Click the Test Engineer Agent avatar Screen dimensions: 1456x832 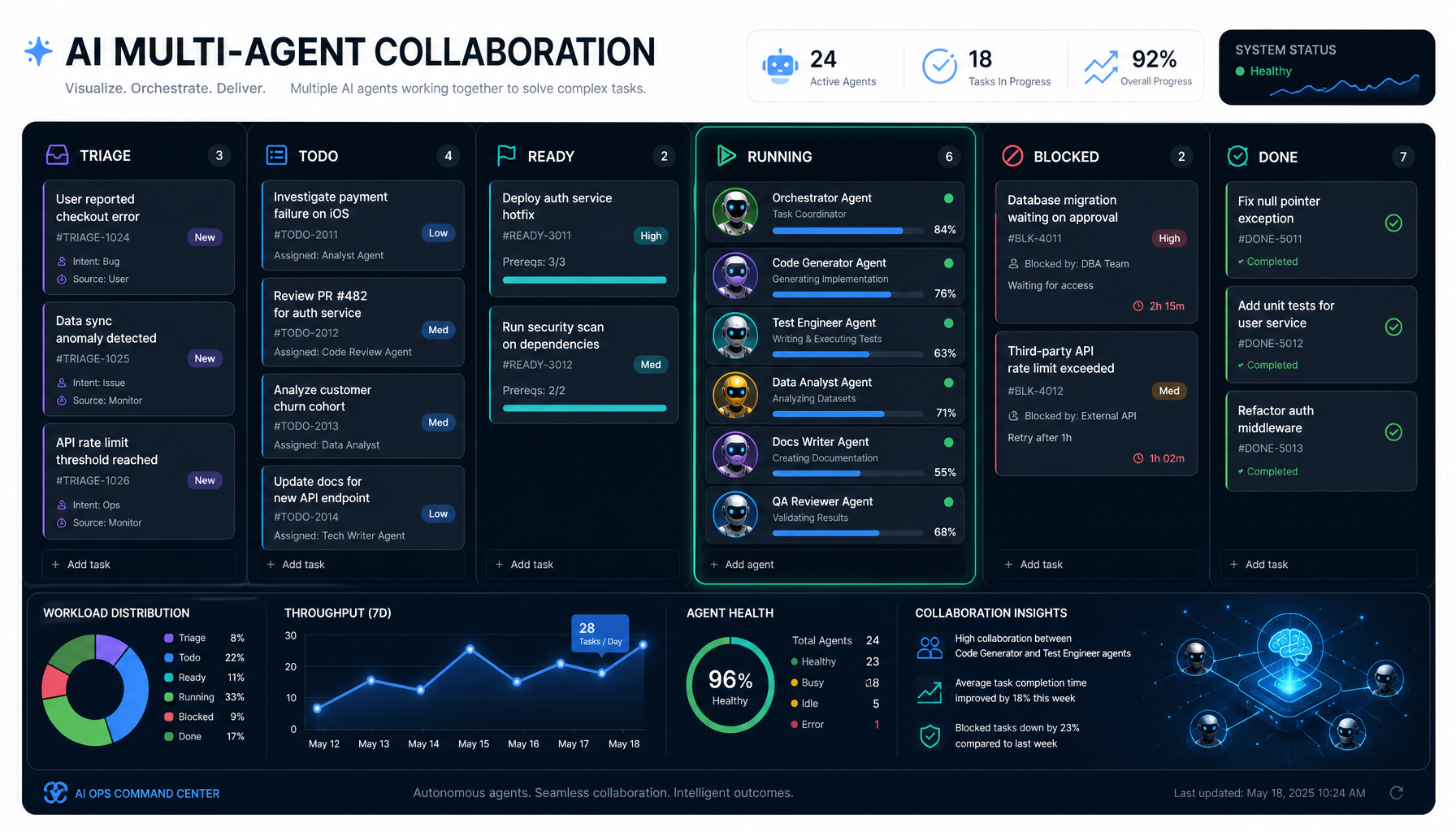coord(735,336)
